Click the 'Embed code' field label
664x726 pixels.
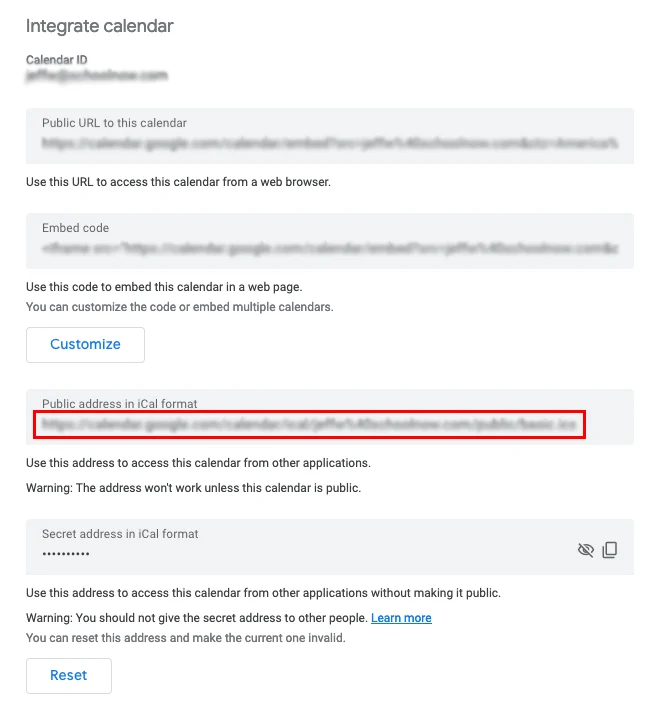coord(76,228)
